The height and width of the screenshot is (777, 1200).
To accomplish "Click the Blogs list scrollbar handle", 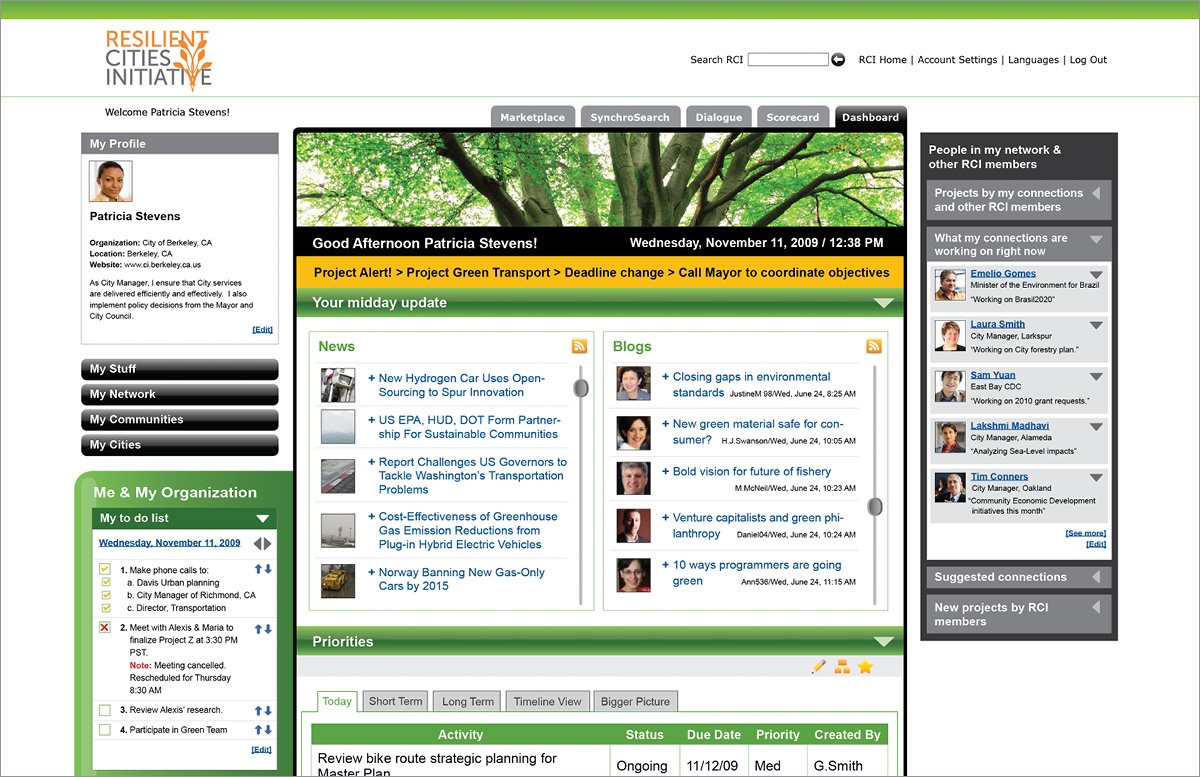I will pyautogui.click(x=875, y=507).
